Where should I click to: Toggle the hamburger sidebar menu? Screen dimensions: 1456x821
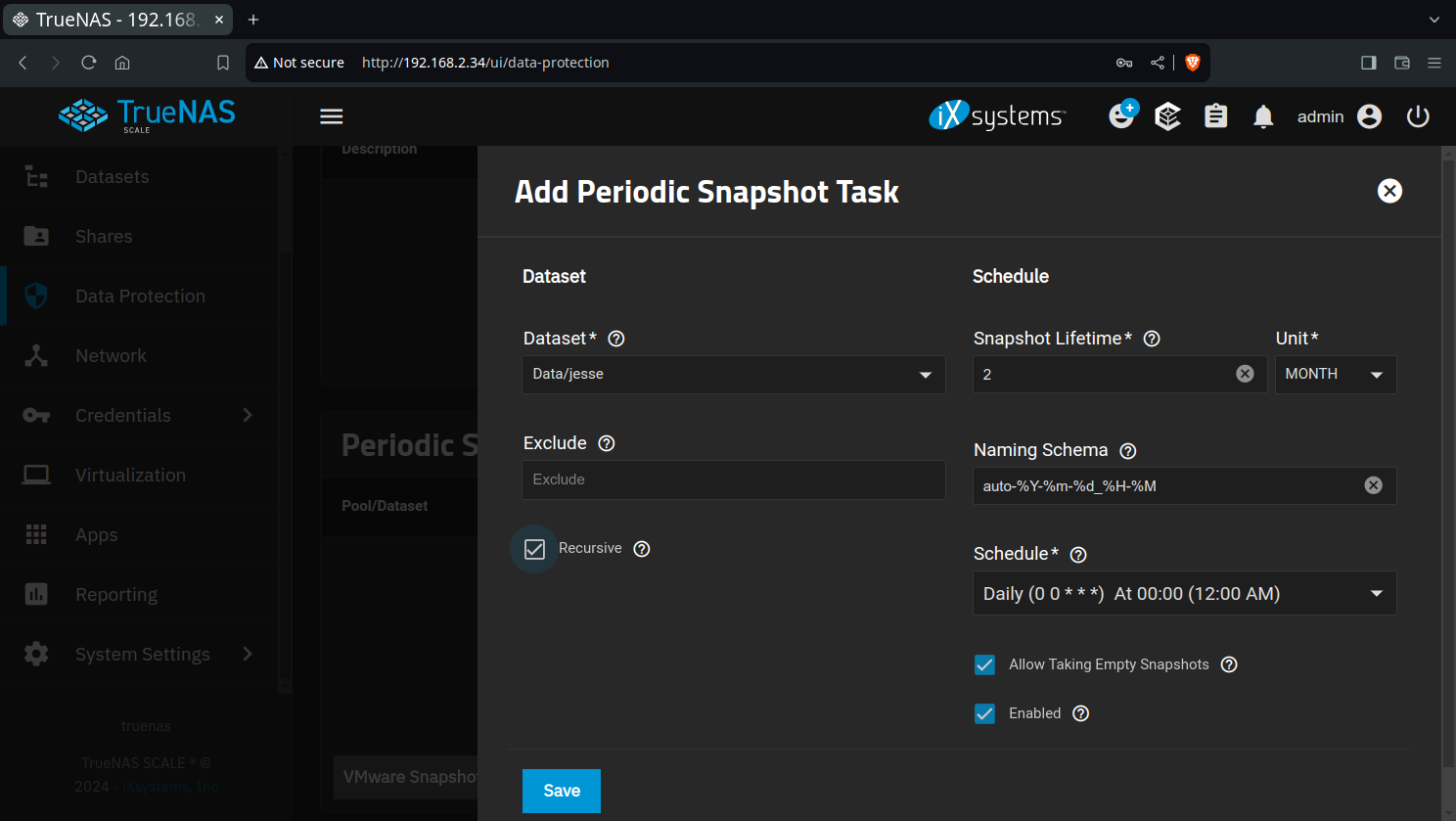pos(332,116)
